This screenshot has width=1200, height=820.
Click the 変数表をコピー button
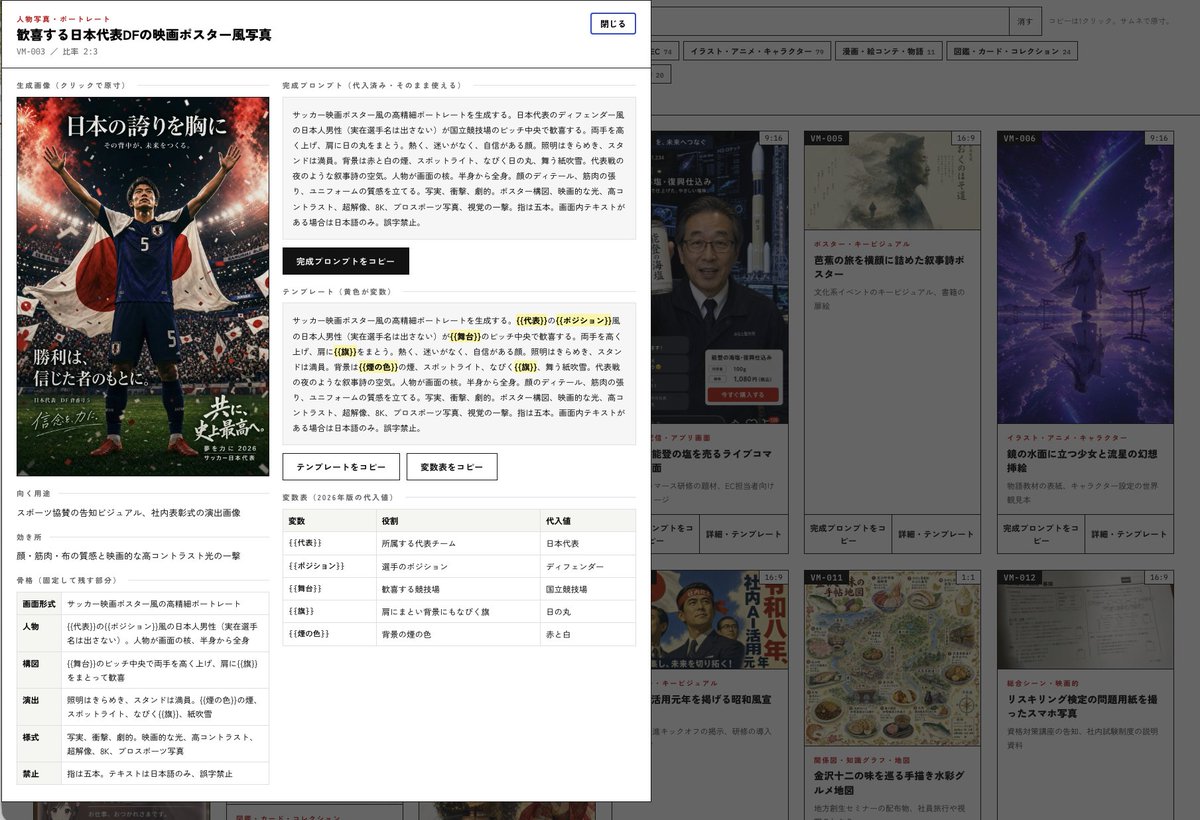452,467
